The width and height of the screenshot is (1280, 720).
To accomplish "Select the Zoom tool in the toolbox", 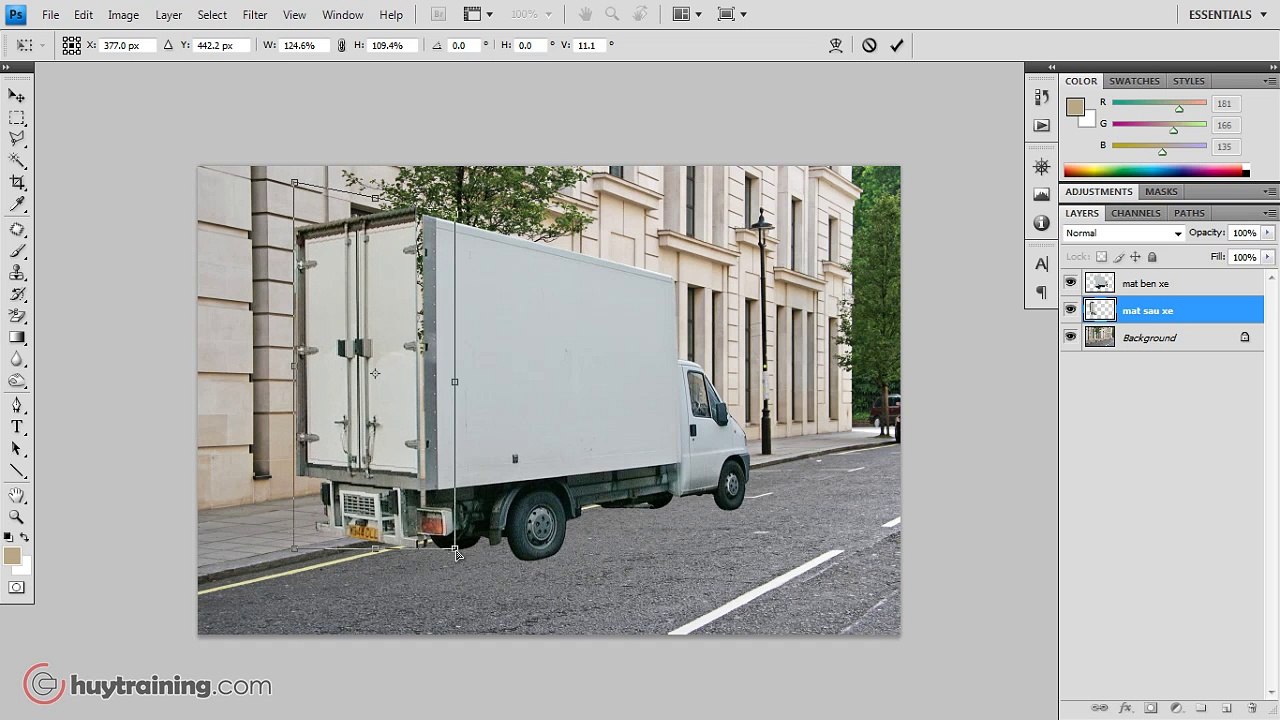I will [x=17, y=517].
